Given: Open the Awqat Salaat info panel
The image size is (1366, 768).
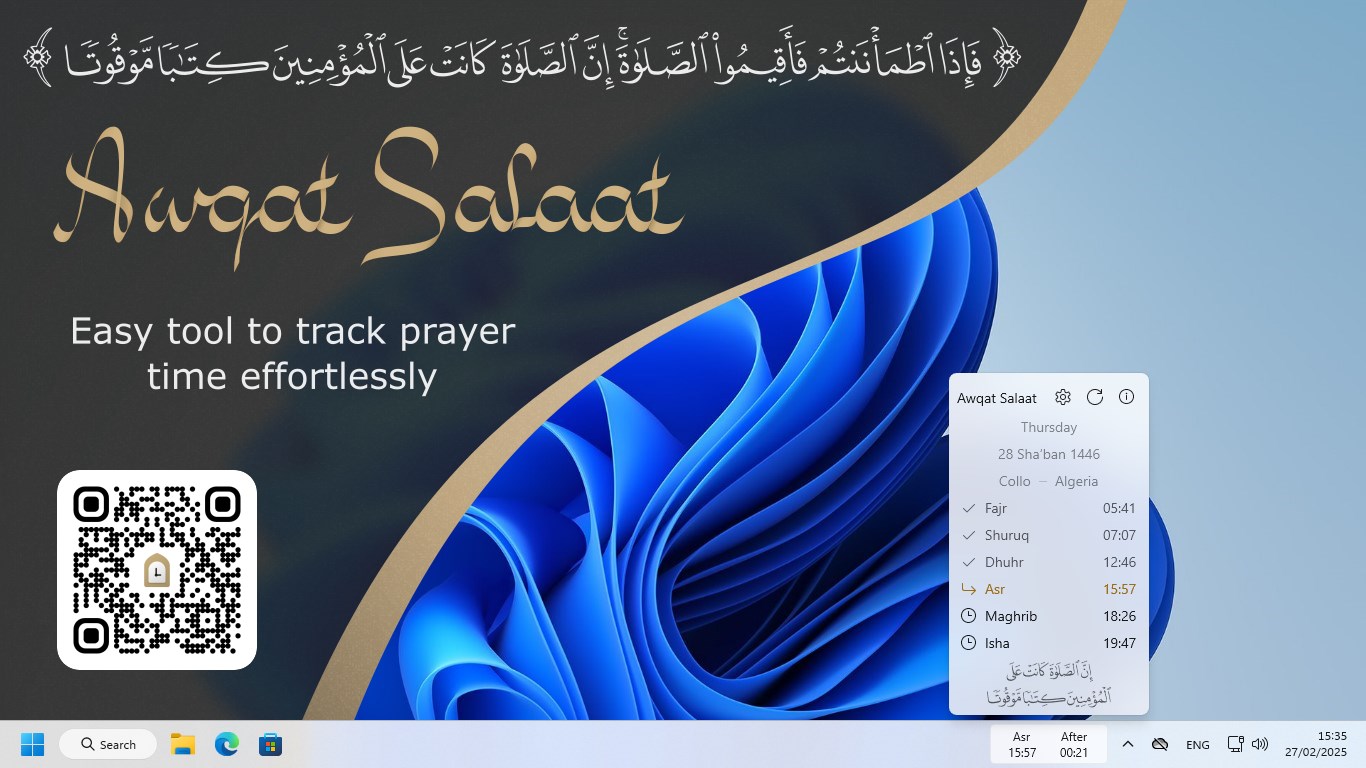Looking at the screenshot, I should pyautogui.click(x=1126, y=397).
